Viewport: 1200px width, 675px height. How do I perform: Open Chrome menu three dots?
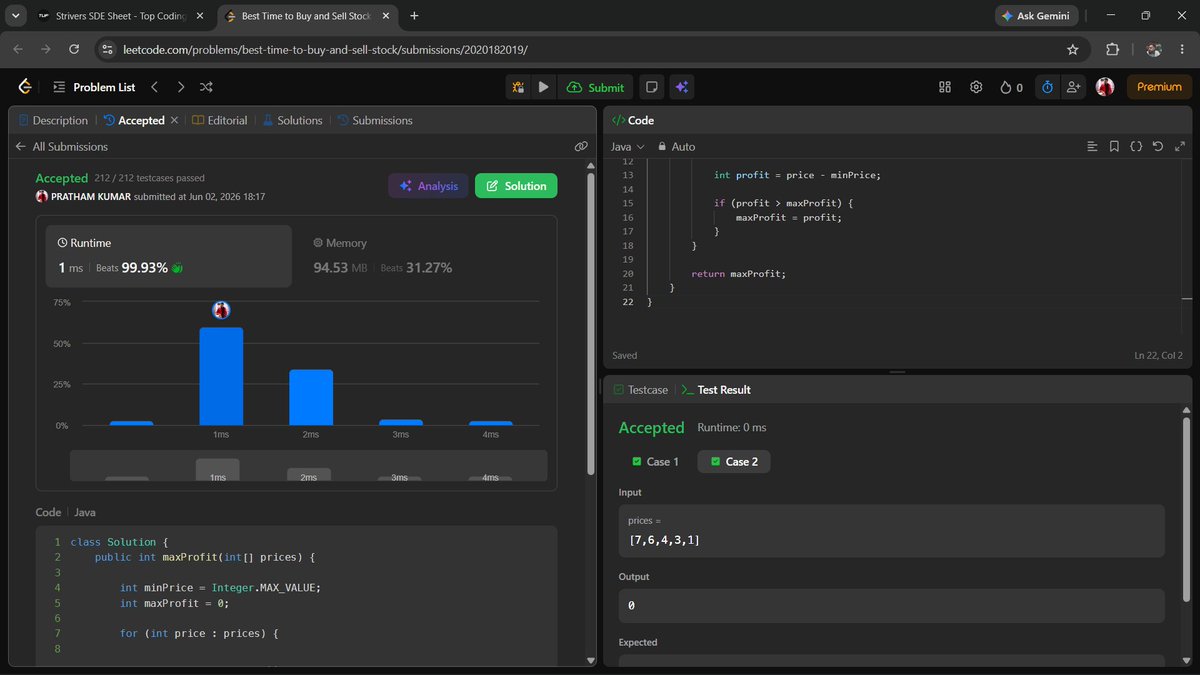(1182, 49)
